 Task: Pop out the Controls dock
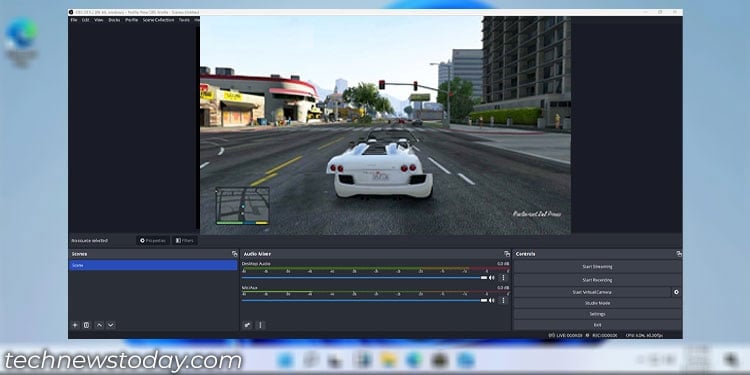(x=679, y=254)
